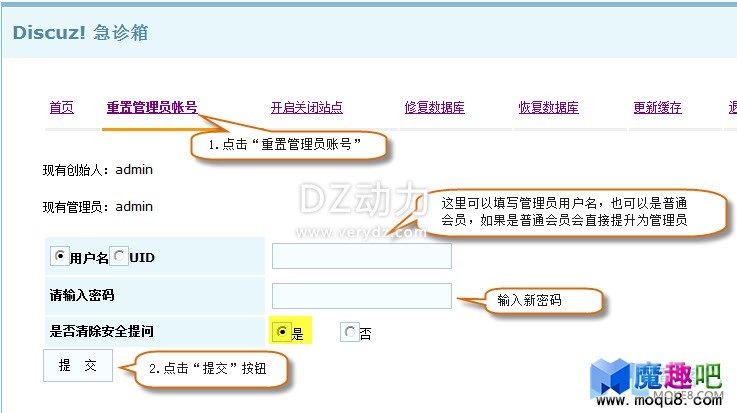This screenshot has width=737, height=413.
Task: Open the 首页 navigation link
Action: click(62, 108)
